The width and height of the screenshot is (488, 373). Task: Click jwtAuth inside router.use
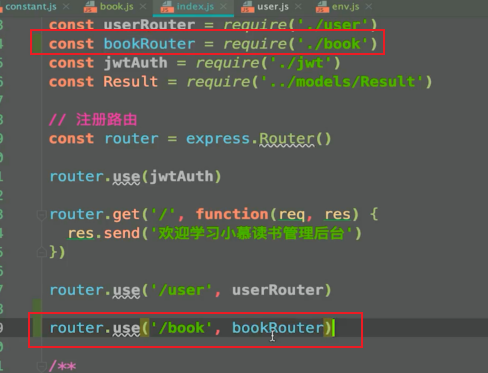pyautogui.click(x=181, y=177)
